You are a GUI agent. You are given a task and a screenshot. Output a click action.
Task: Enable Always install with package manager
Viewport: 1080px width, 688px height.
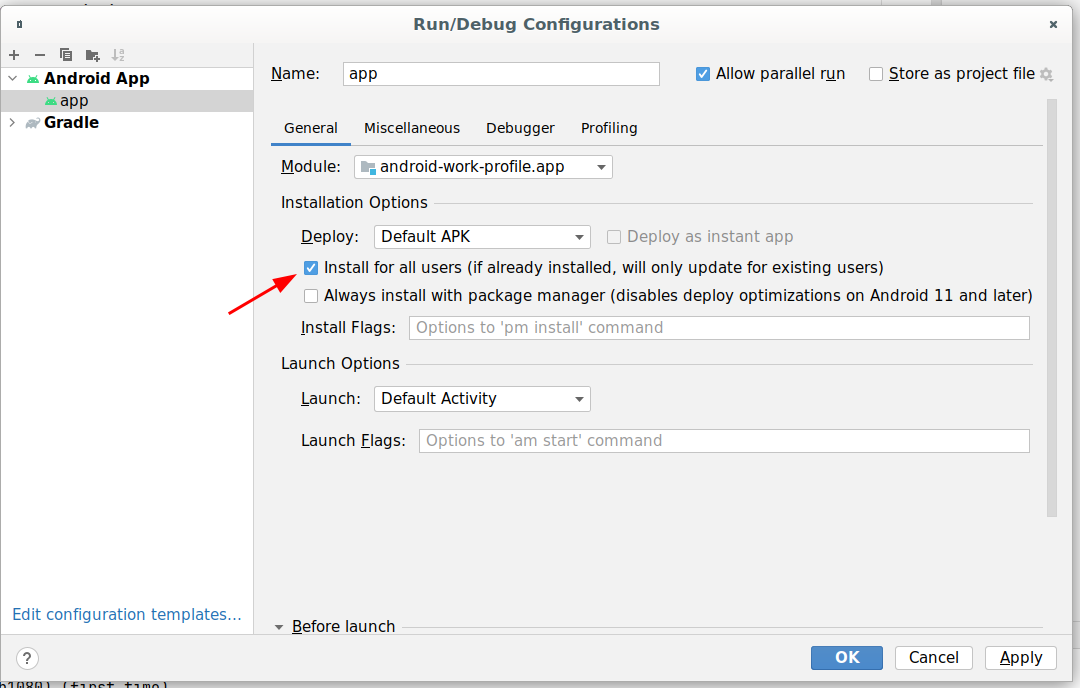point(311,296)
